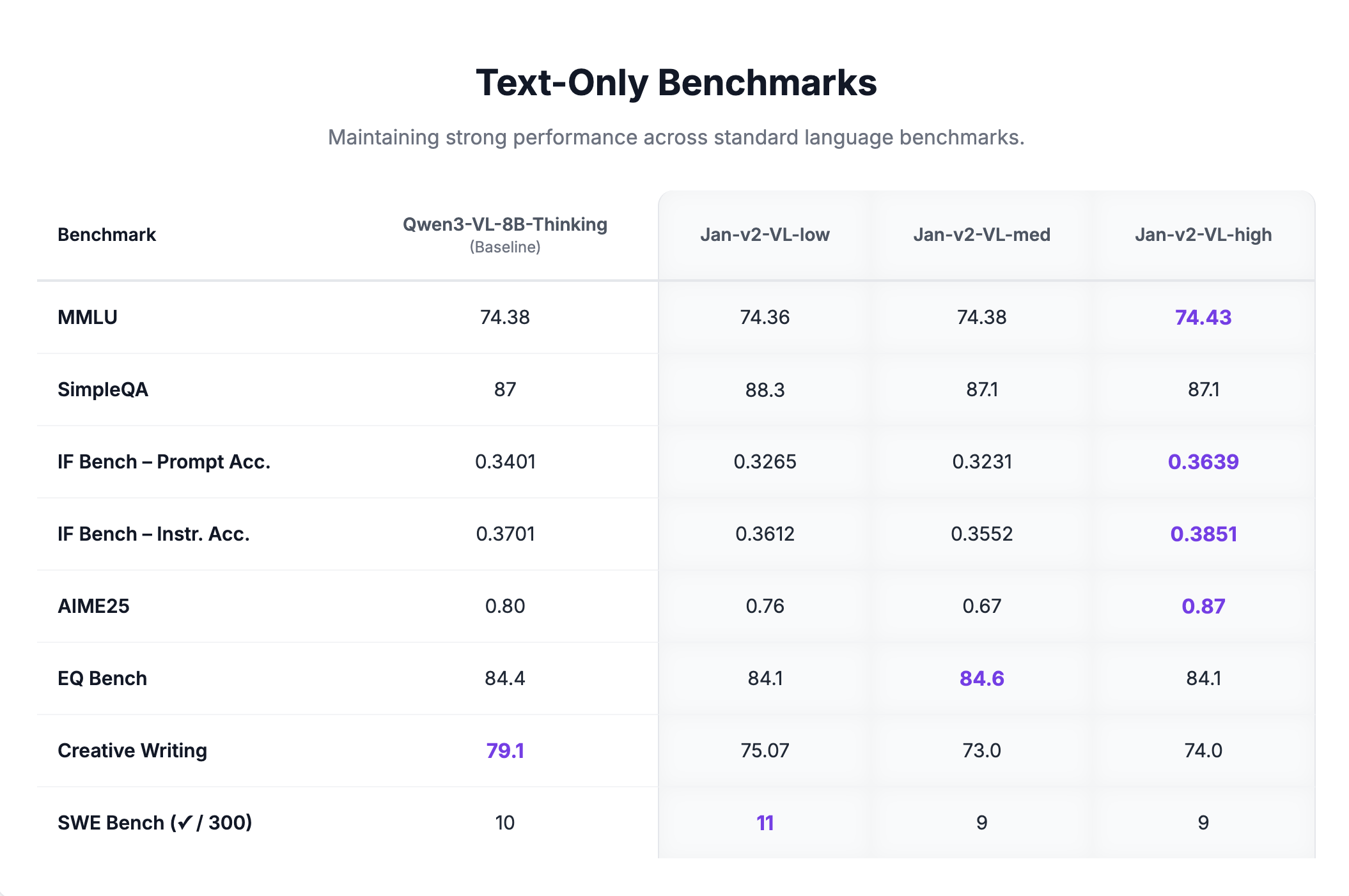The width and height of the screenshot is (1349, 896).
Task: Click the highlighted 74.43 MMLU score
Action: coord(1203,317)
